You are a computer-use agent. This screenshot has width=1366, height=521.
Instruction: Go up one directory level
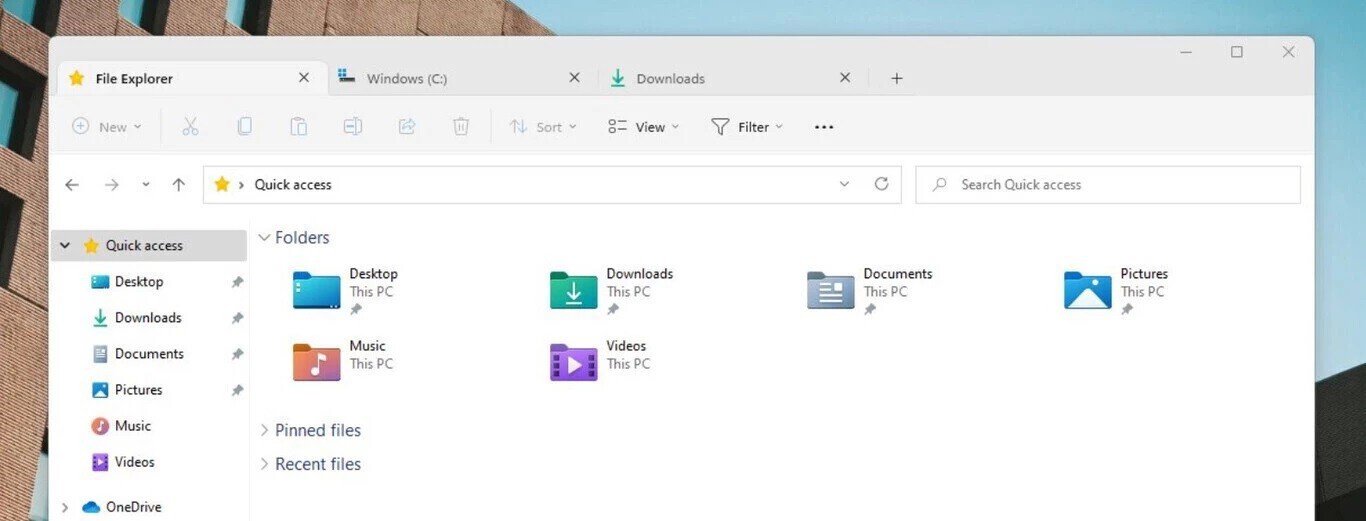pyautogui.click(x=179, y=184)
